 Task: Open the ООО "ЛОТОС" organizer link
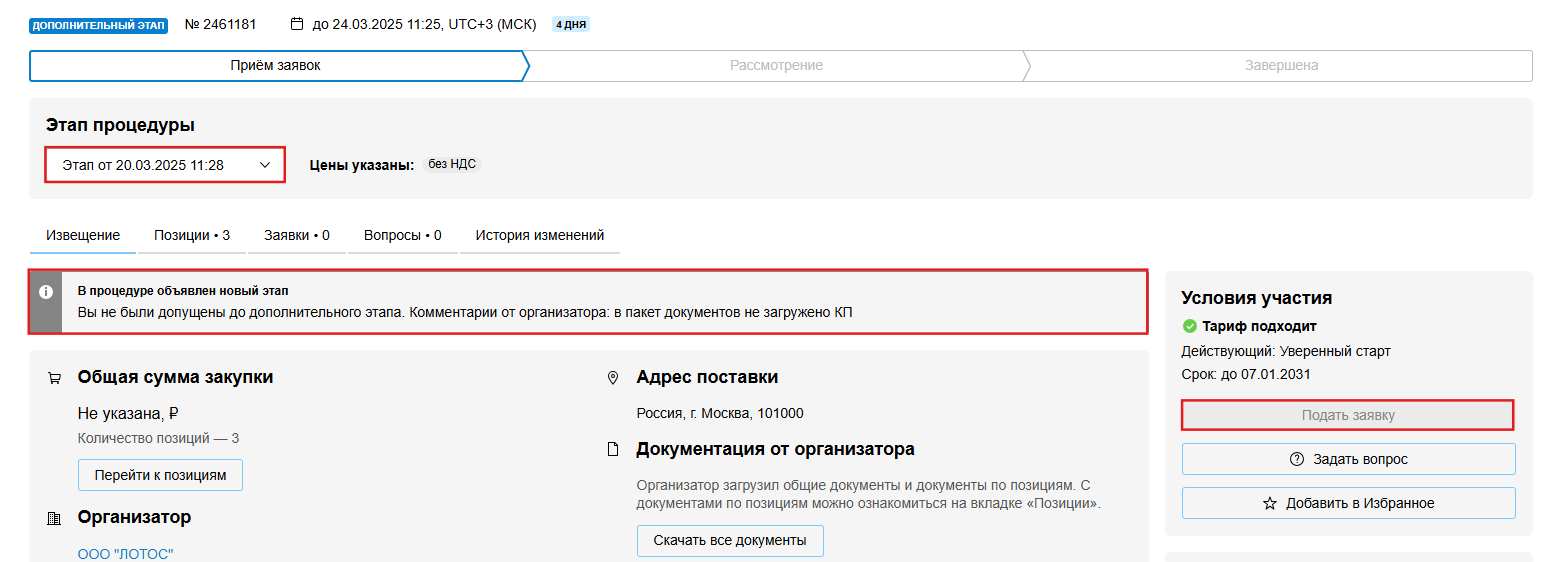126,554
